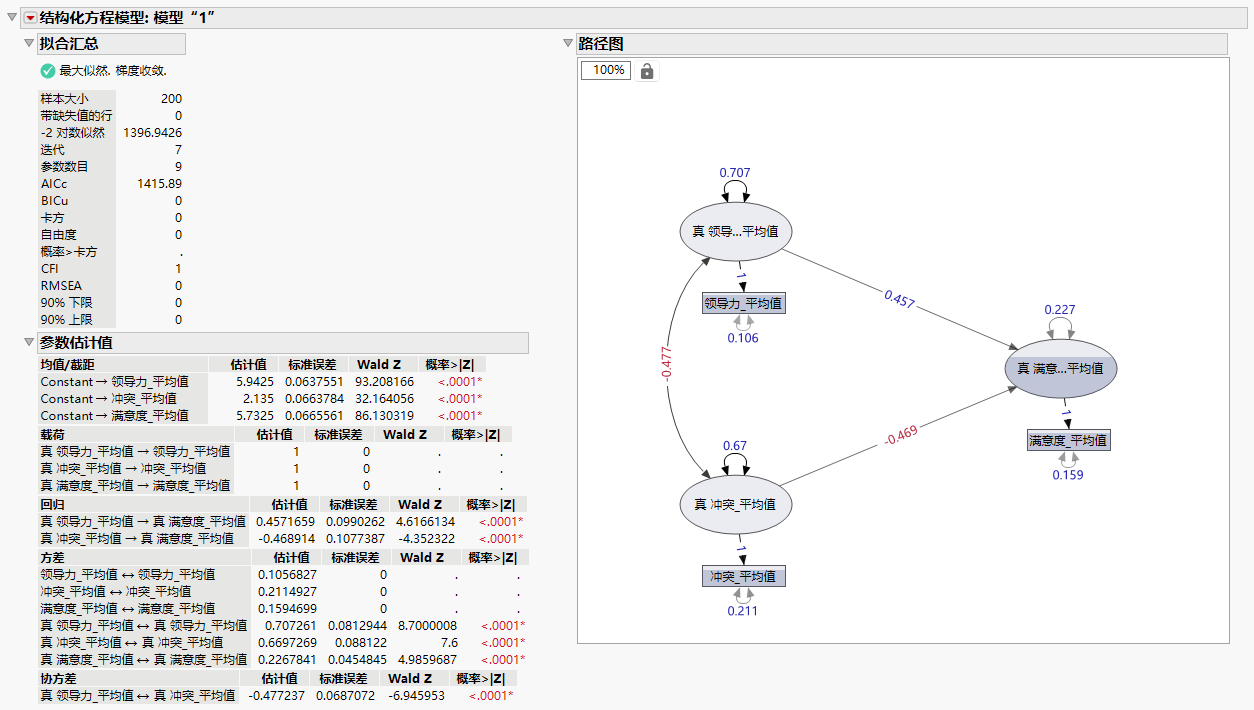The width and height of the screenshot is (1254, 710).
Task: Click the 样本大小 value 200
Action: 171,98
